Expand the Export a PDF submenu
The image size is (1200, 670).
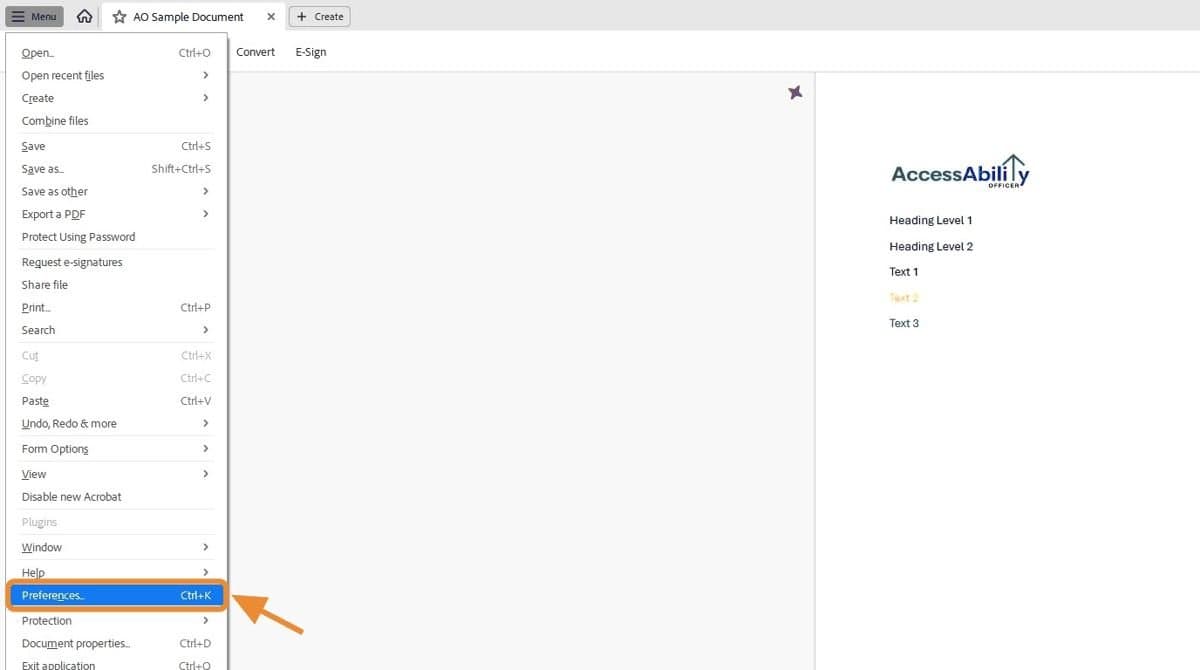tap(54, 214)
